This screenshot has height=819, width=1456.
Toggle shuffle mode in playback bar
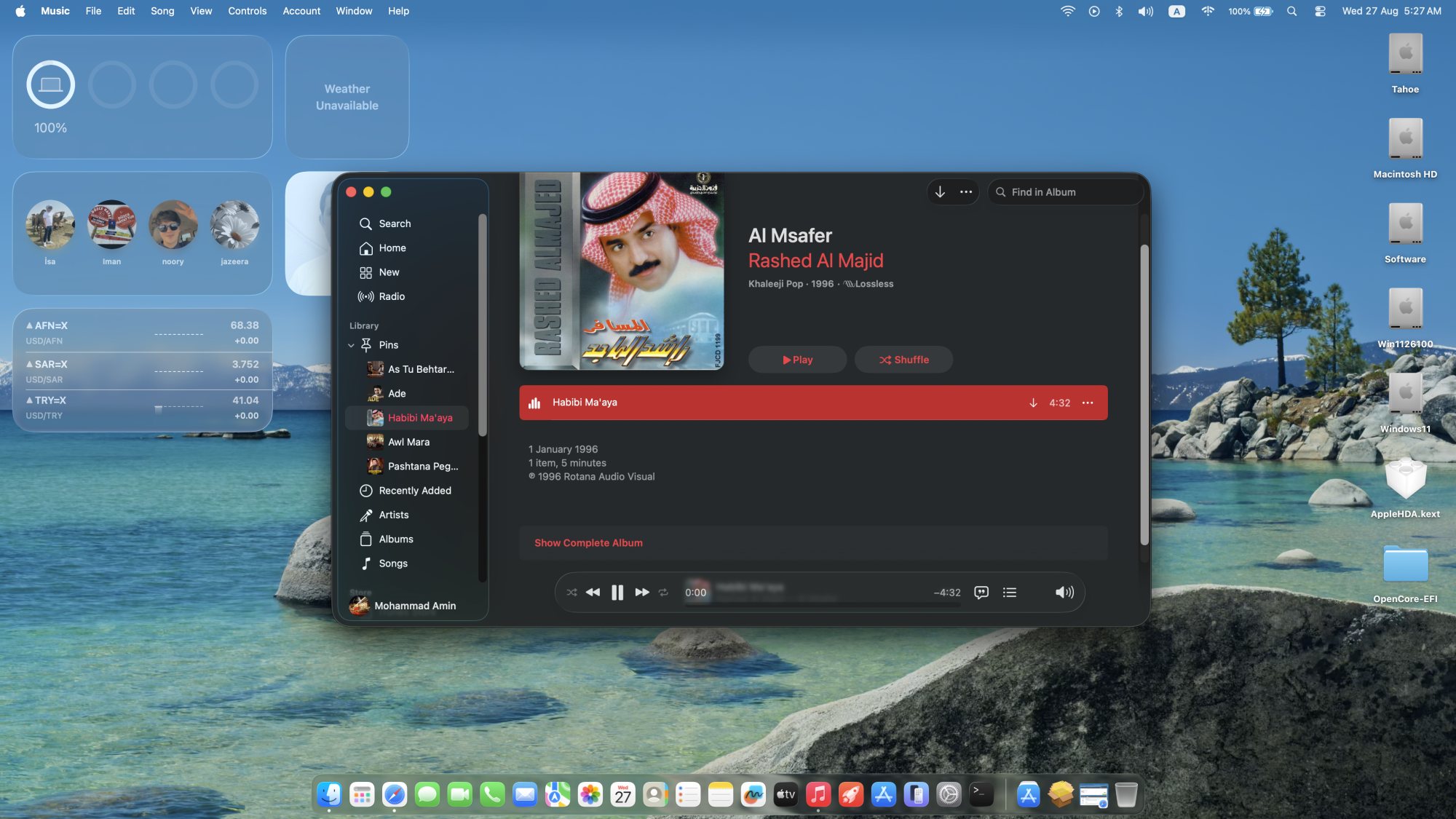pos(571,593)
